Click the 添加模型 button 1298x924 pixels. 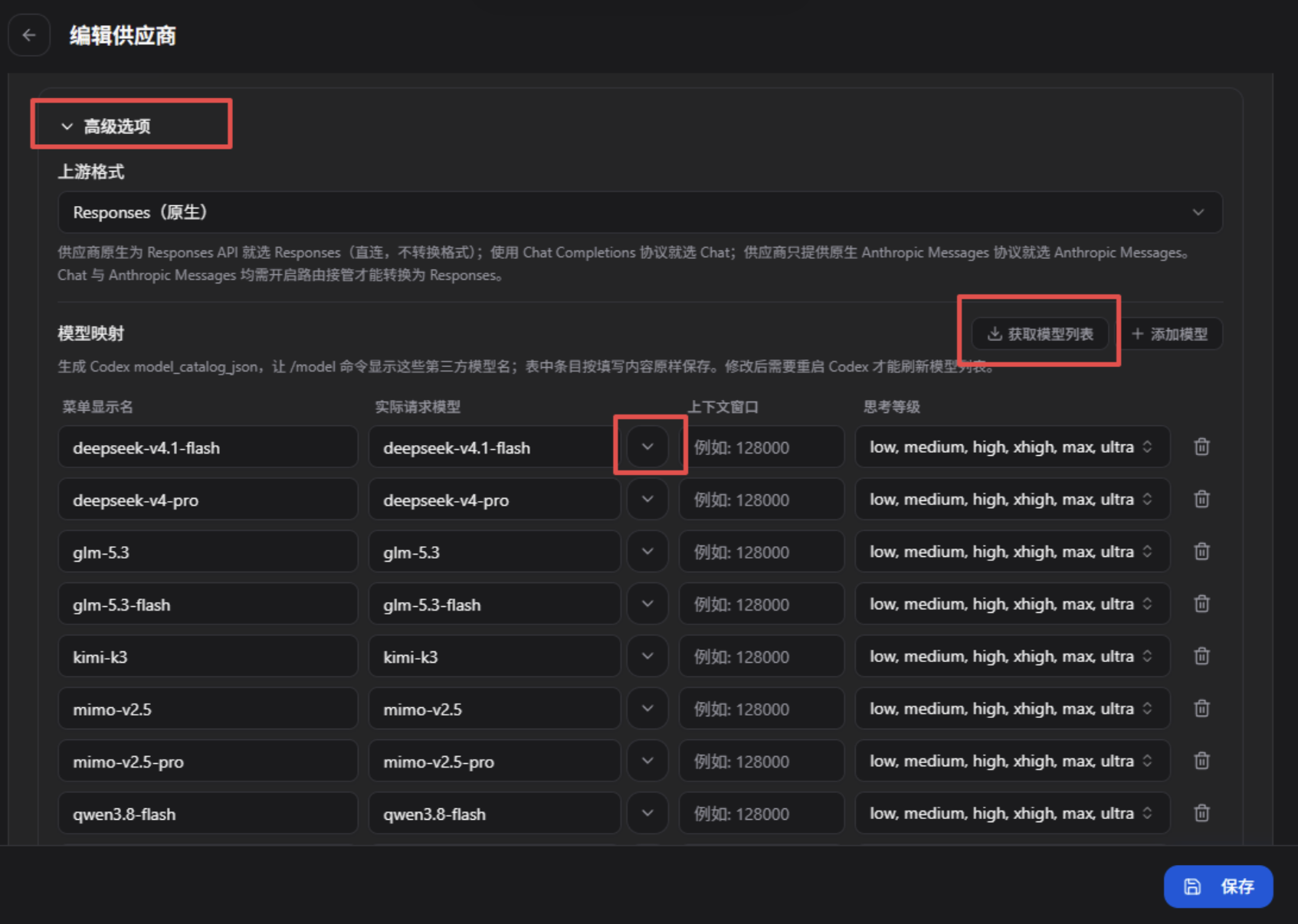(1170, 334)
